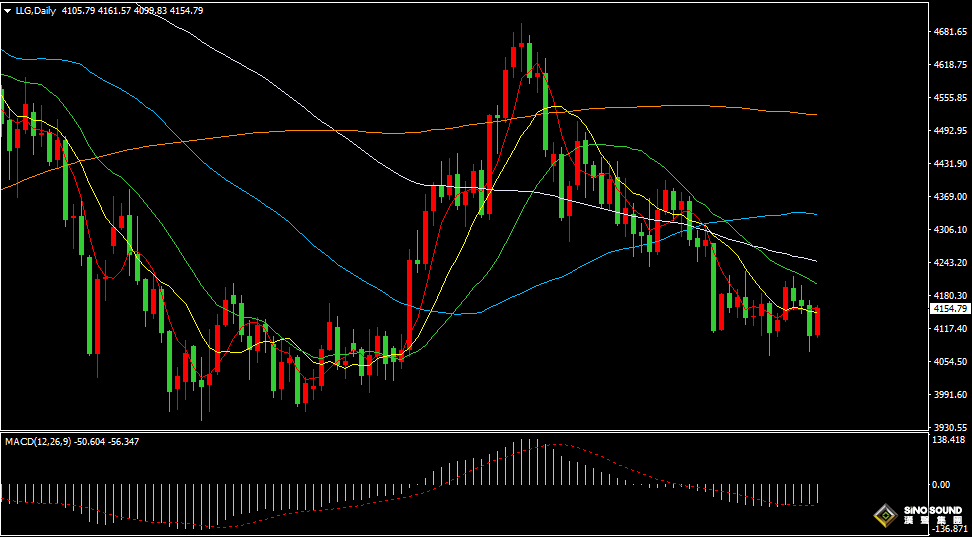The width and height of the screenshot is (972, 537).
Task: Click the 4243.20 price axis label
Action: [x=953, y=262]
